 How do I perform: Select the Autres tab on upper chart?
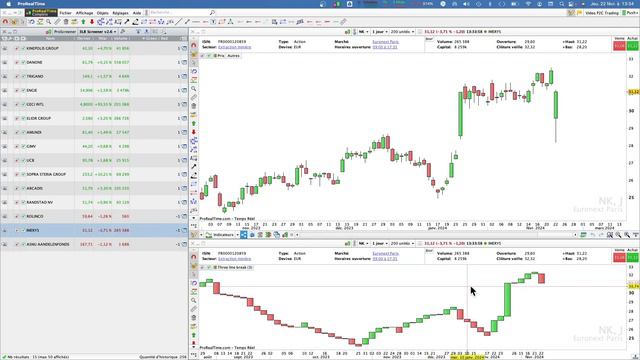[x=233, y=56]
